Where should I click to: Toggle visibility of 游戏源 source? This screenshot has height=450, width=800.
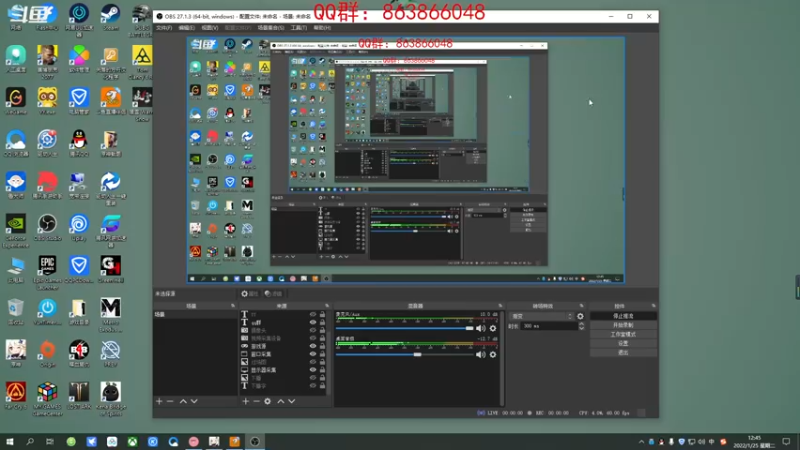(313, 346)
